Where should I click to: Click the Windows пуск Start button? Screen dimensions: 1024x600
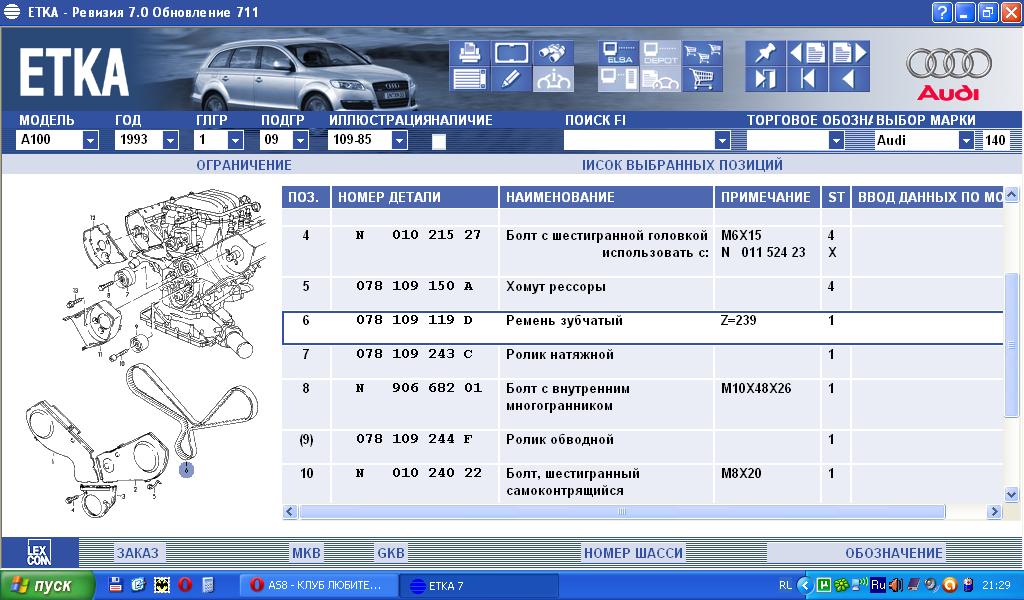click(48, 585)
